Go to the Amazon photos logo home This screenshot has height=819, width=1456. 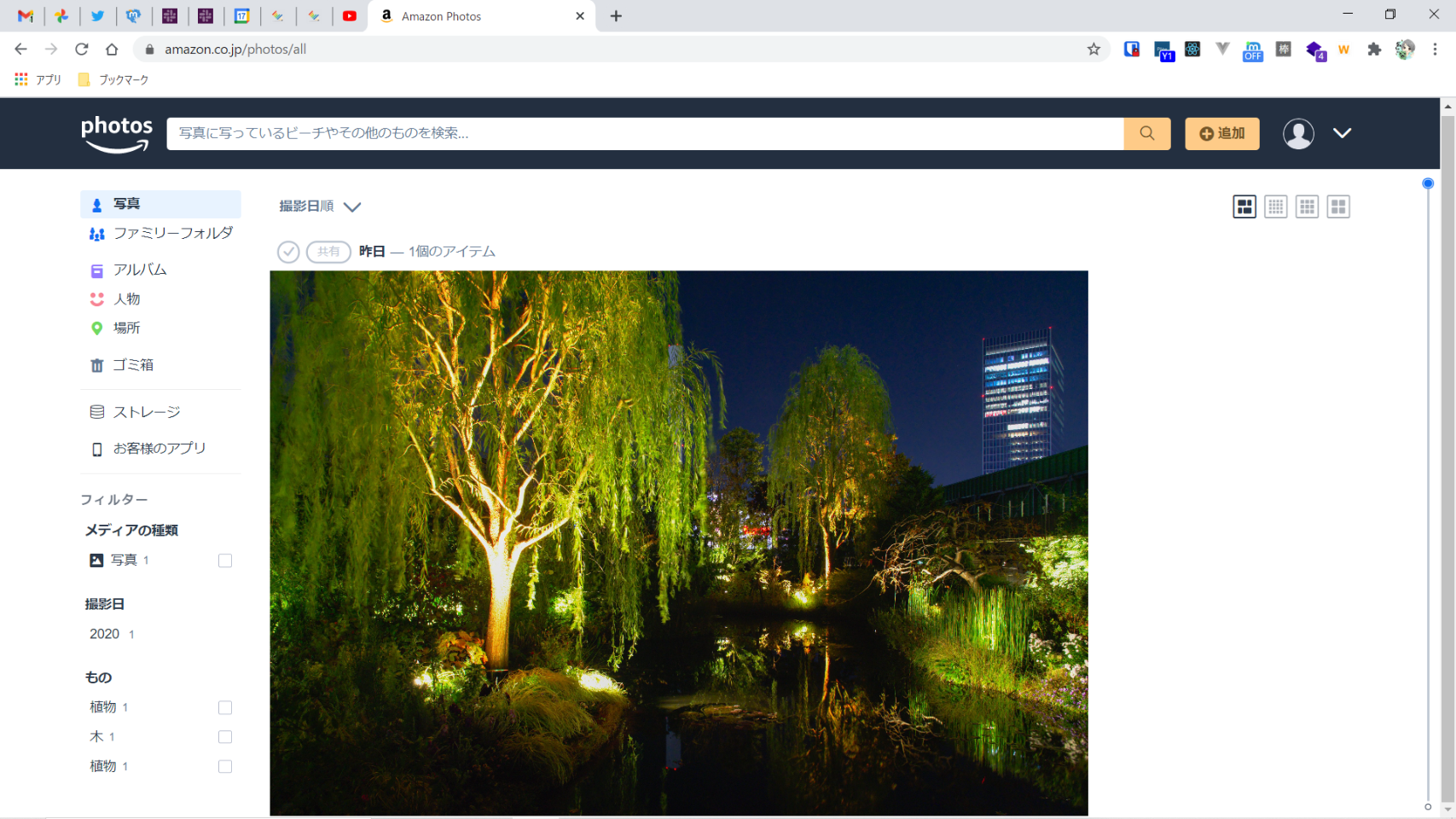117,133
